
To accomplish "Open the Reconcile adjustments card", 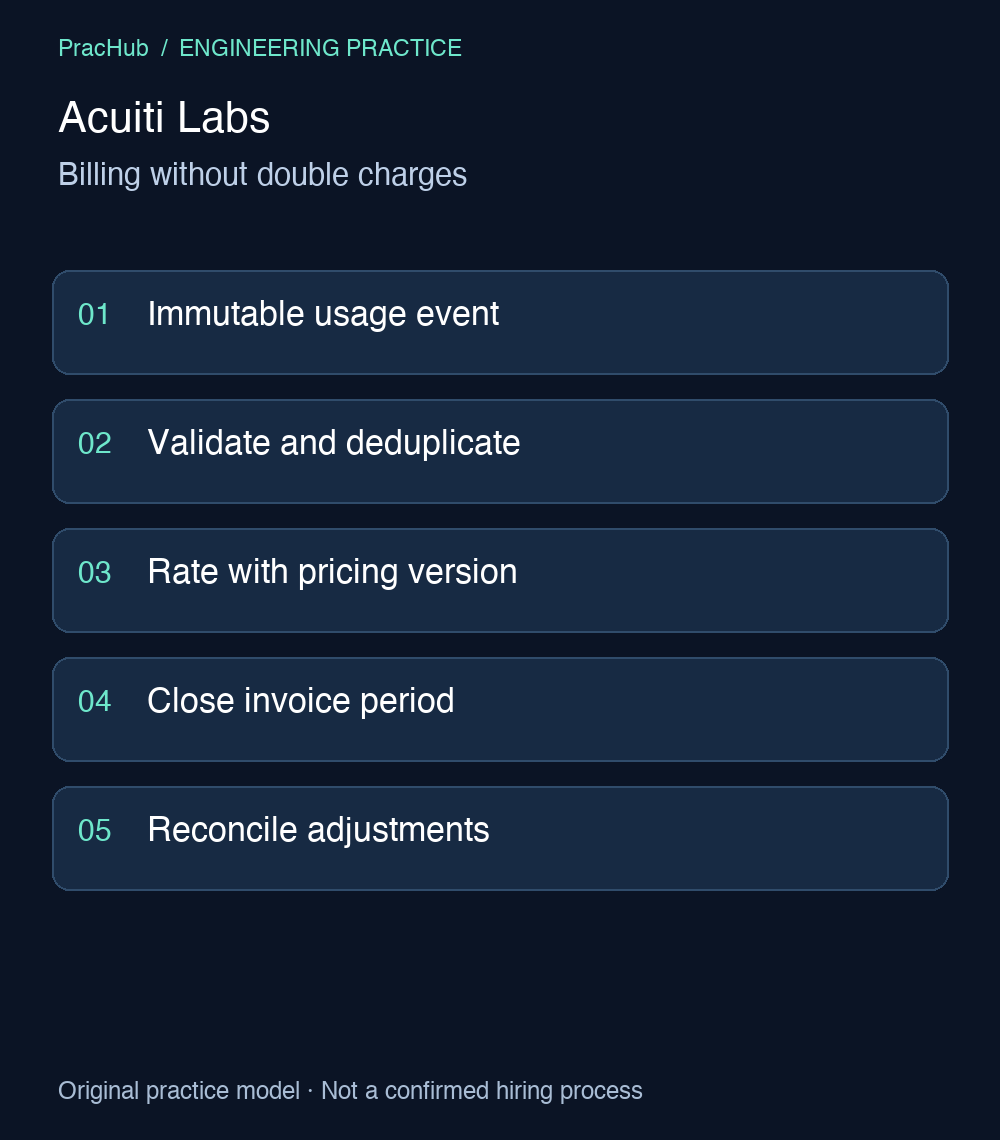I will (500, 838).
